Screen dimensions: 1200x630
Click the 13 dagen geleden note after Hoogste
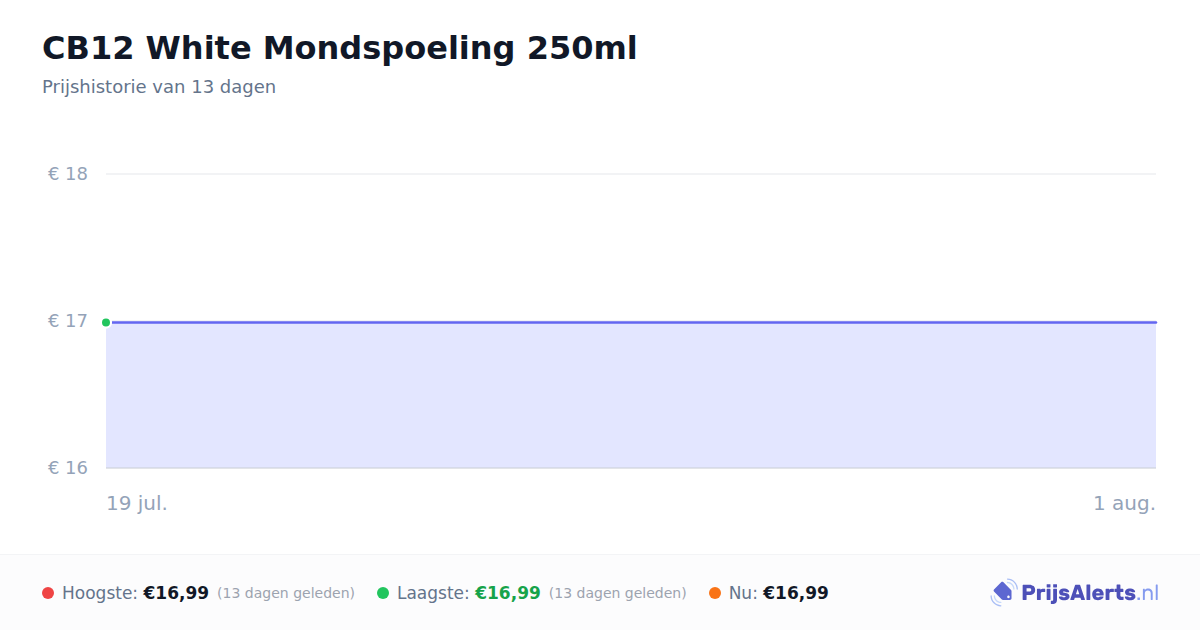coord(286,593)
